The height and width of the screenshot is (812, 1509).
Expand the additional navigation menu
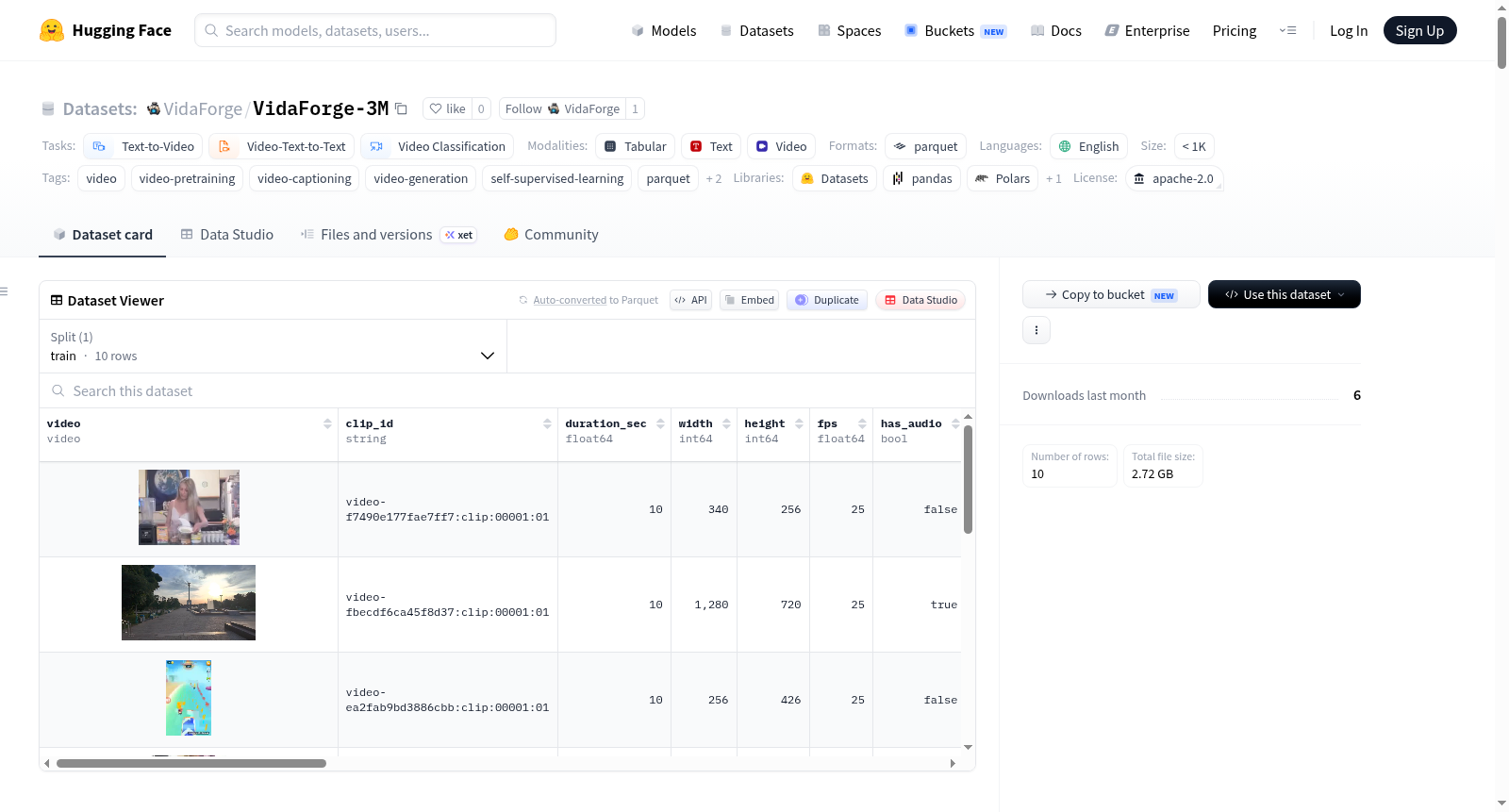point(1287,30)
